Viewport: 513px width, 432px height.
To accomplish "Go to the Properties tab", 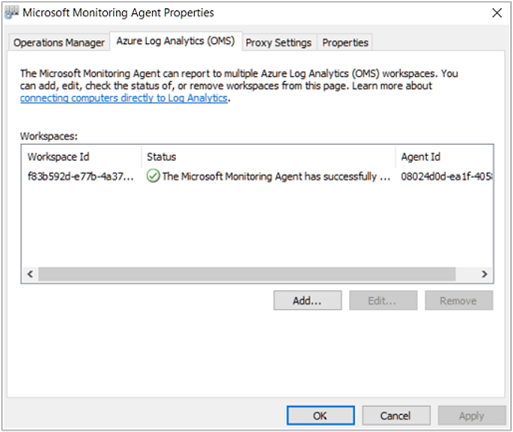I will pos(345,43).
